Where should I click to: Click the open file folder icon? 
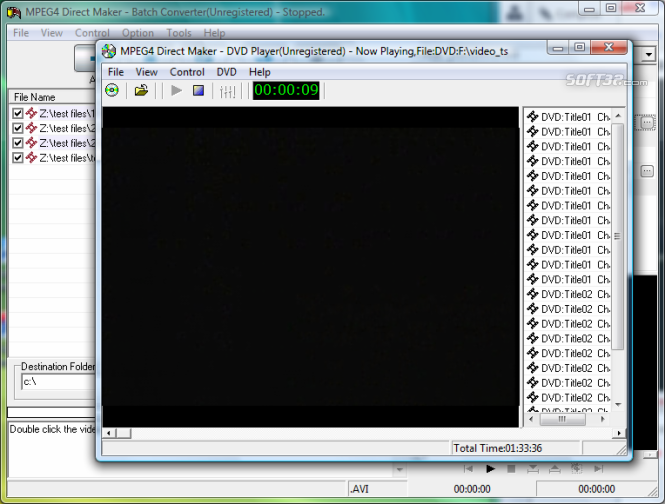click(x=141, y=90)
